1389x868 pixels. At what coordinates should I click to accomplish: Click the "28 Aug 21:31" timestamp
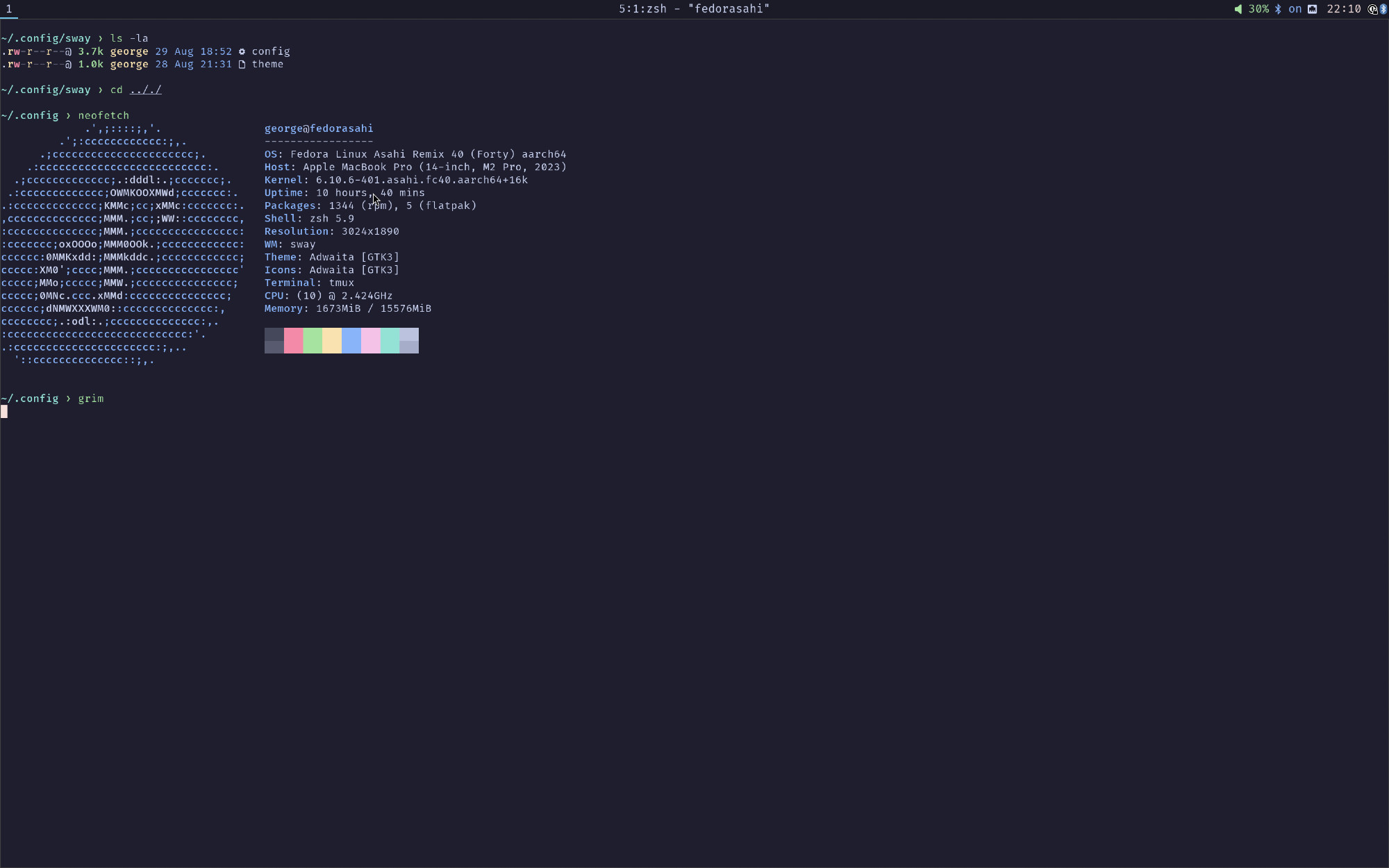194,65
